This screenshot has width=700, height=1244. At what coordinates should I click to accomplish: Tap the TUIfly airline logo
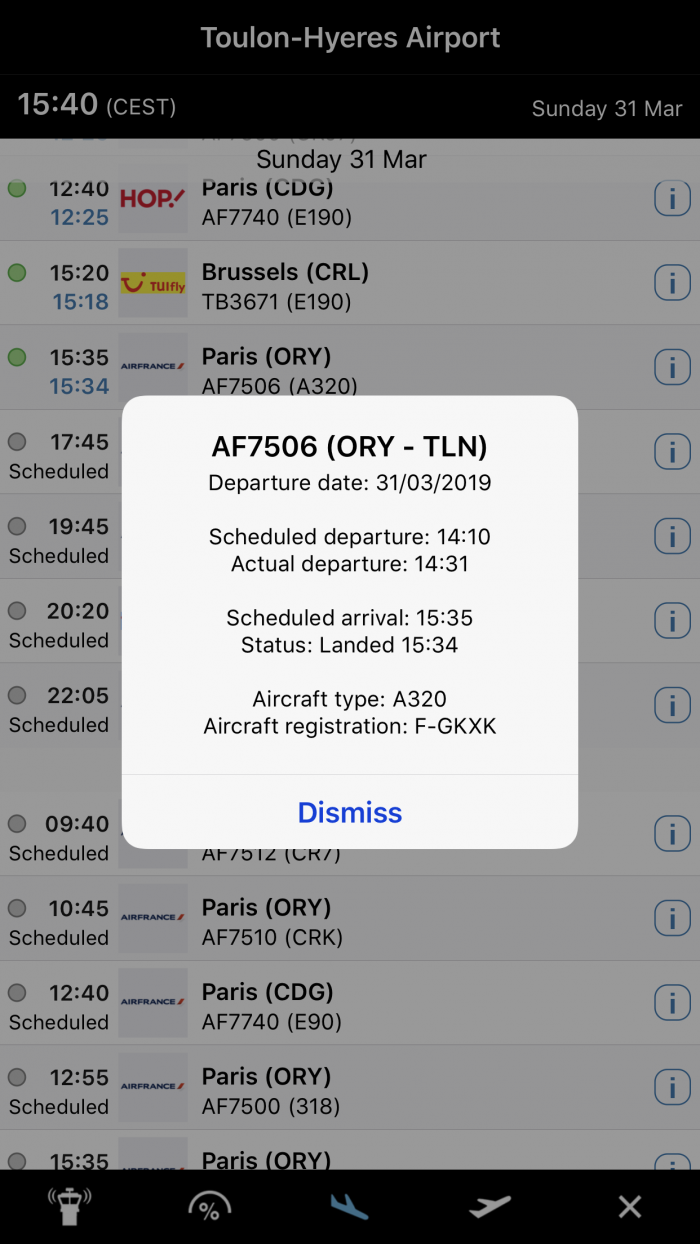click(x=153, y=284)
